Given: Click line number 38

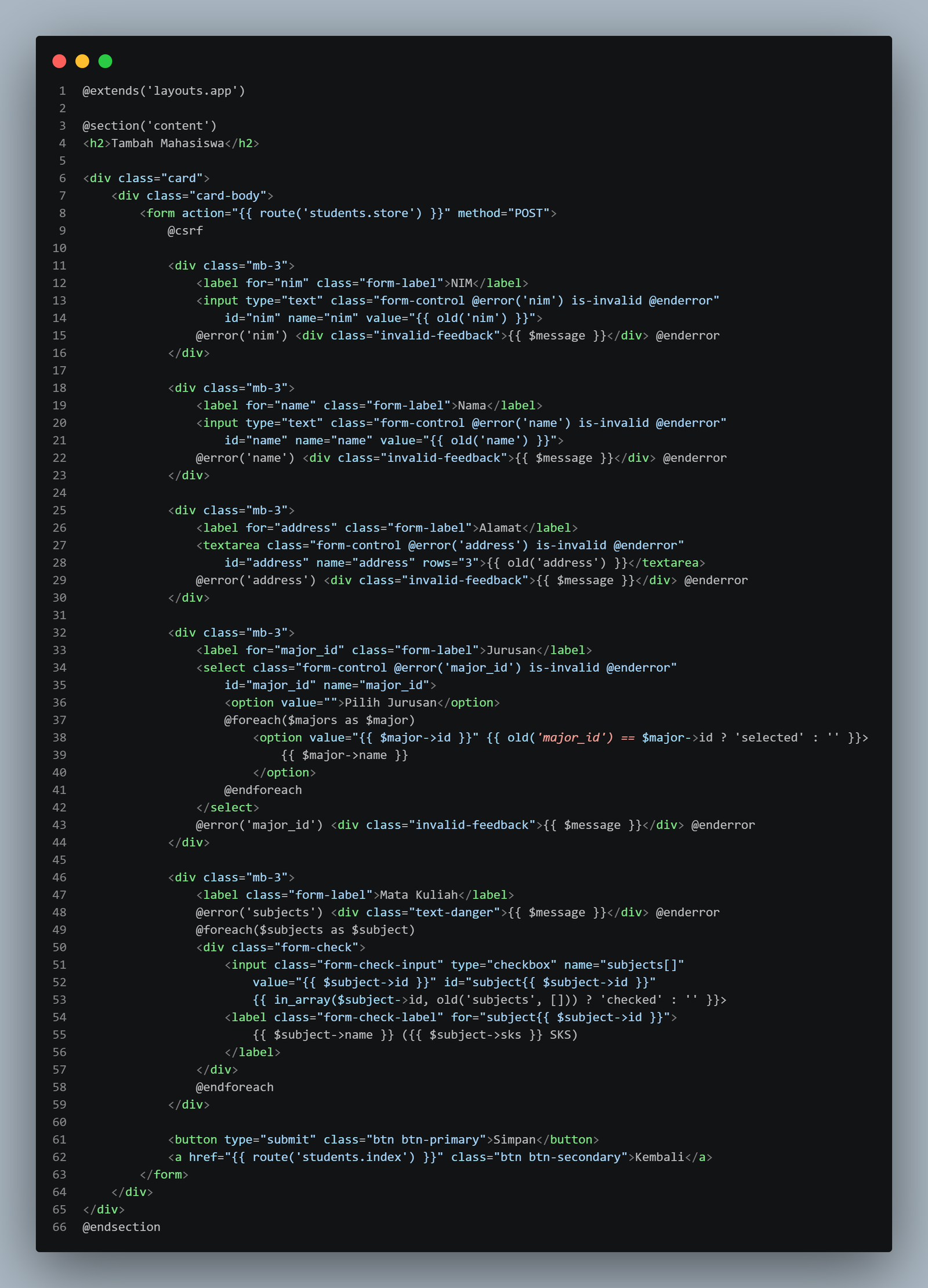Looking at the screenshot, I should 59,737.
